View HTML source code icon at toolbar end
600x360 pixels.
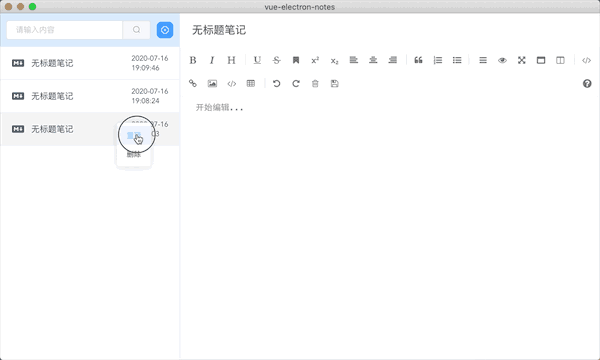click(x=586, y=60)
